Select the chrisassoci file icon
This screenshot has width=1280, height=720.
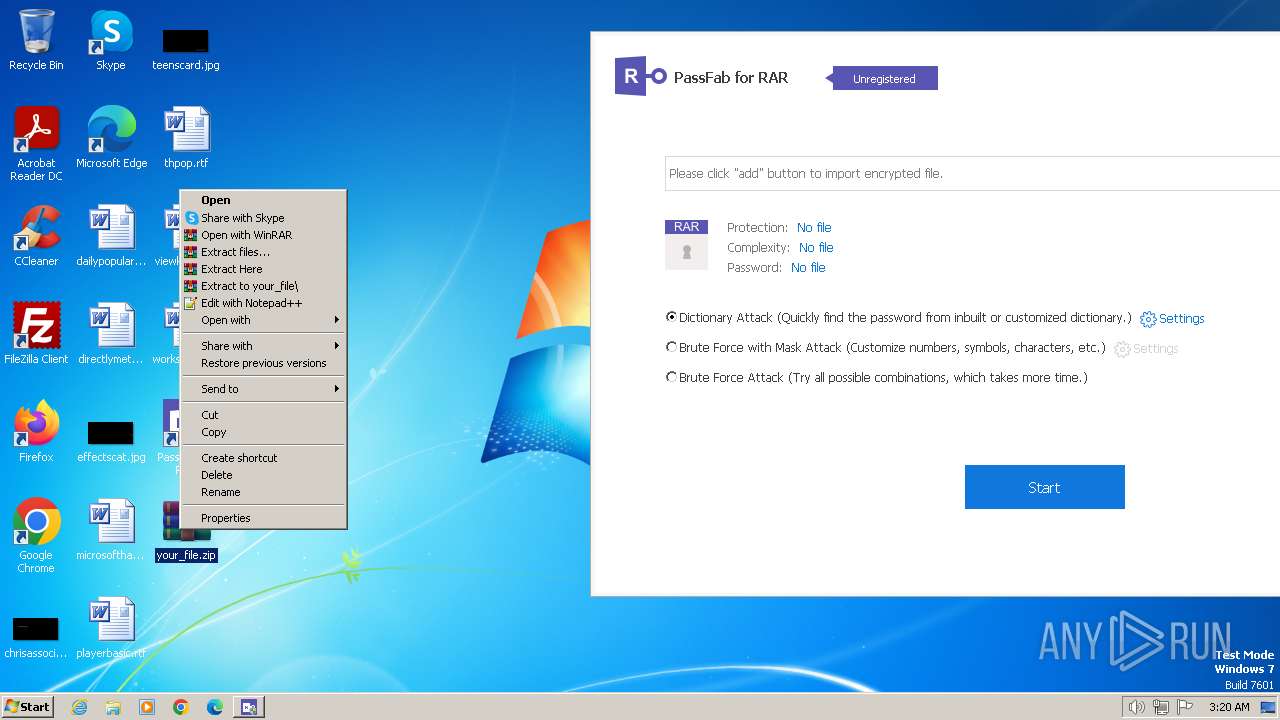[36, 636]
